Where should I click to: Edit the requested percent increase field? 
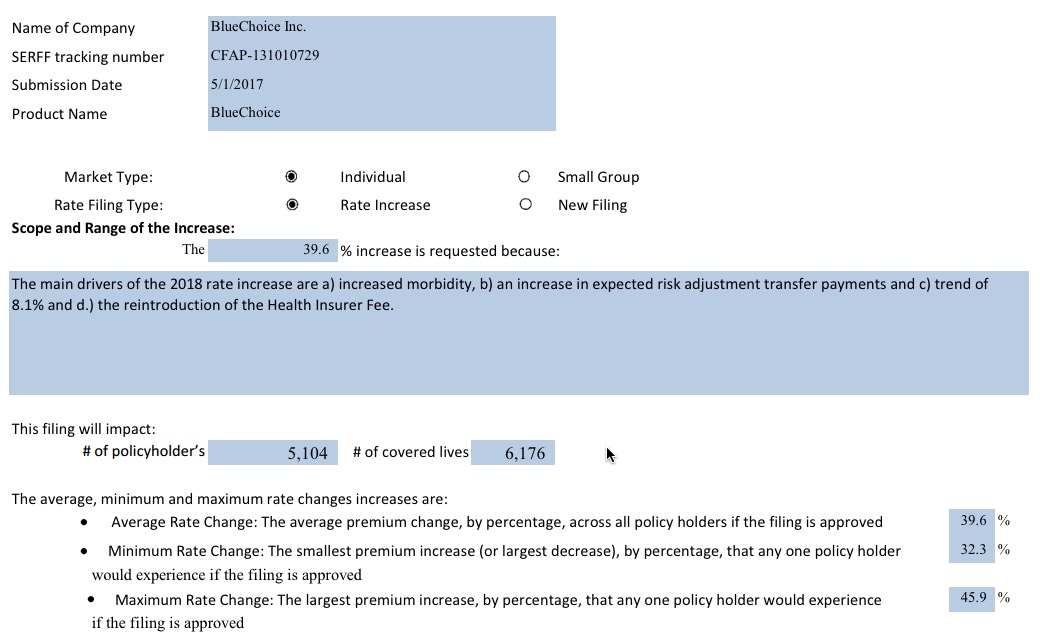(272, 250)
